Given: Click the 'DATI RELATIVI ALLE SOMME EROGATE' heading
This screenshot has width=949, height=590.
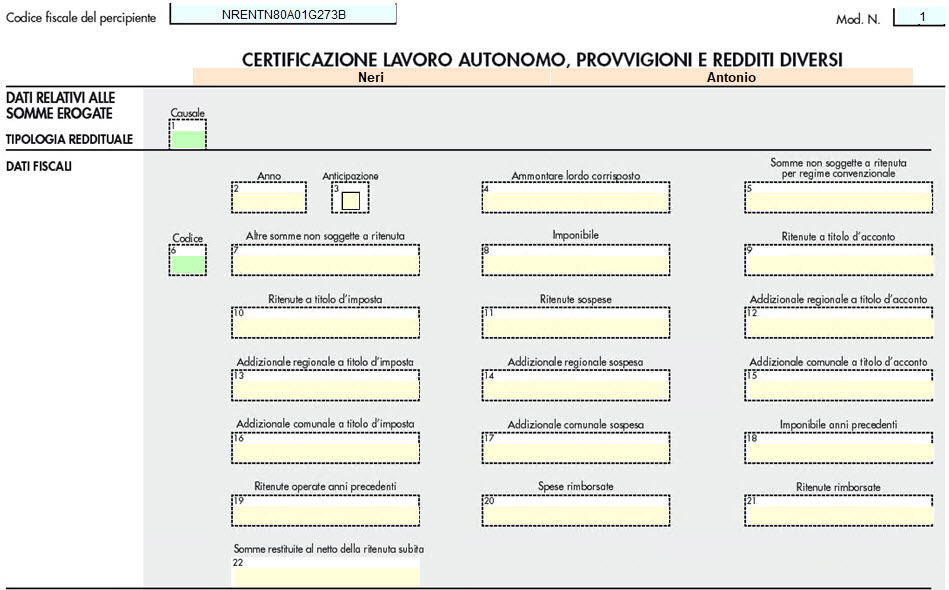Looking at the screenshot, I should [61, 106].
